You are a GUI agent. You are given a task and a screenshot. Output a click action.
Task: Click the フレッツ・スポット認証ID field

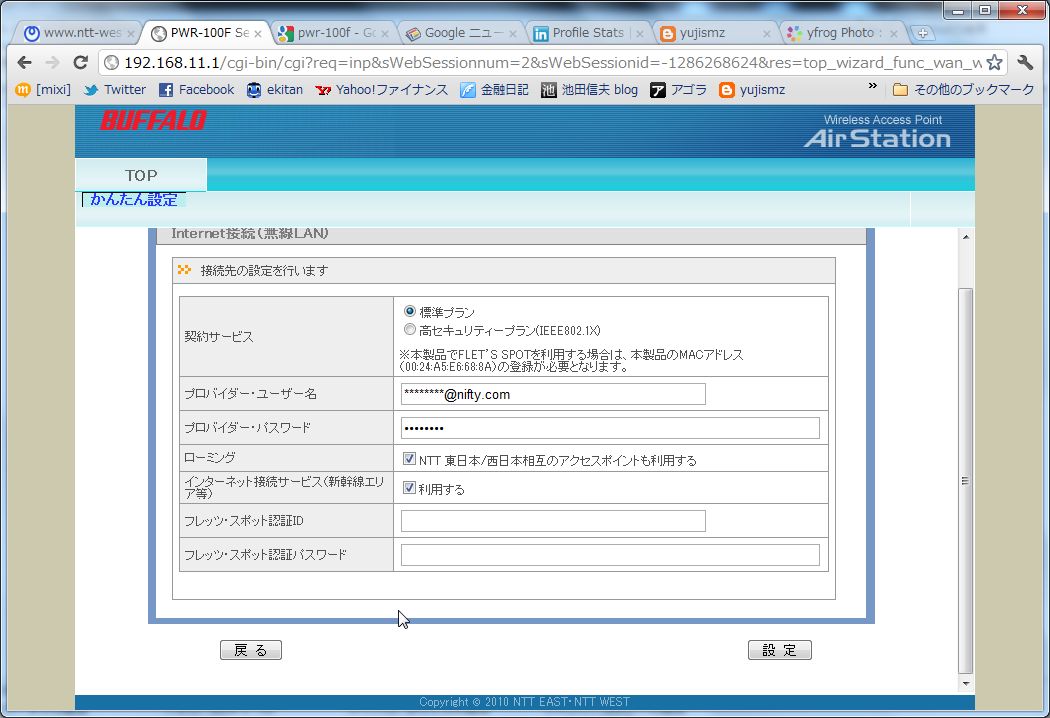[x=553, y=520]
